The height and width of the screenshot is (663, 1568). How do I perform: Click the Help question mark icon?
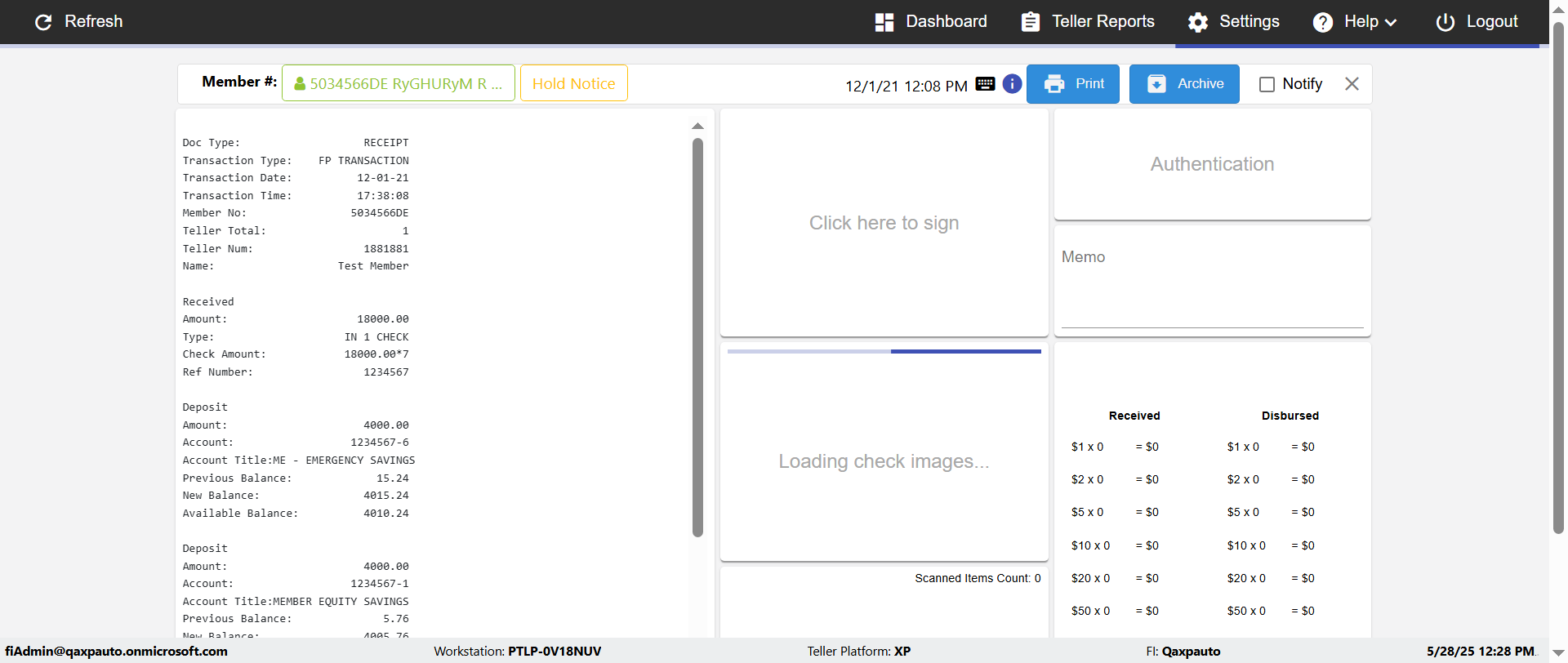point(1323,22)
